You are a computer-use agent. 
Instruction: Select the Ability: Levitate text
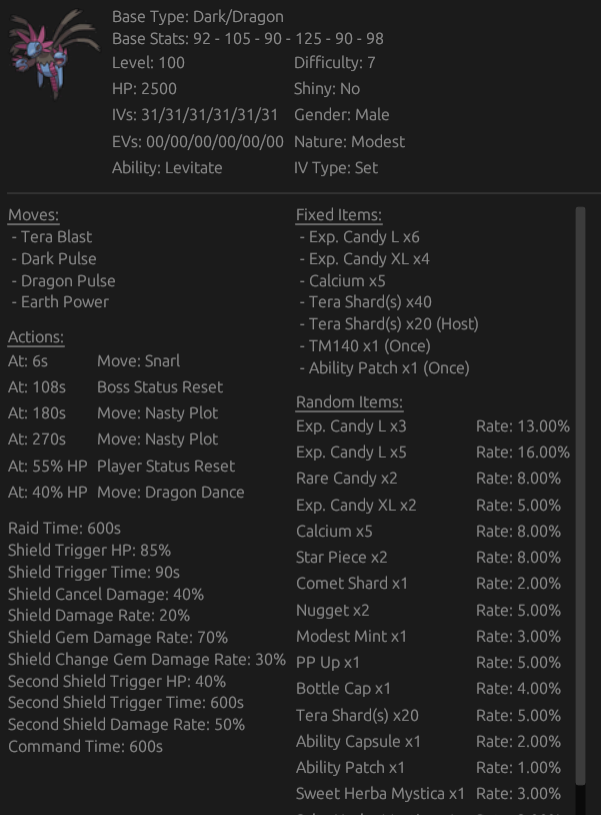coord(167,168)
